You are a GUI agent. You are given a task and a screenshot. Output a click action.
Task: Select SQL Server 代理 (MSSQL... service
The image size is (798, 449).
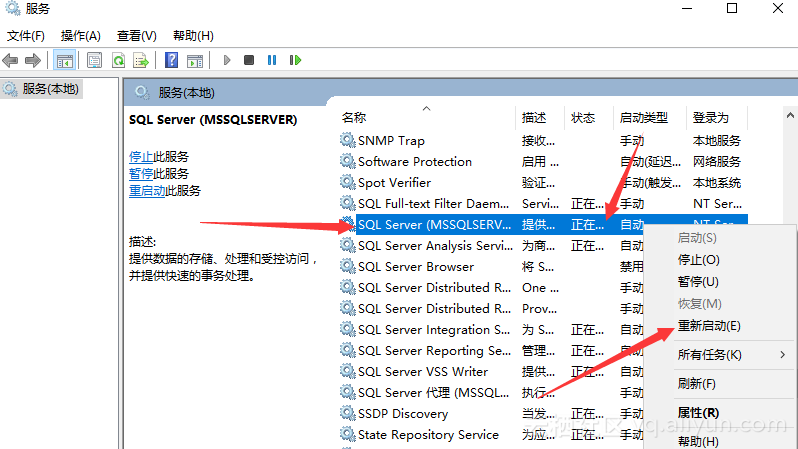tap(433, 392)
